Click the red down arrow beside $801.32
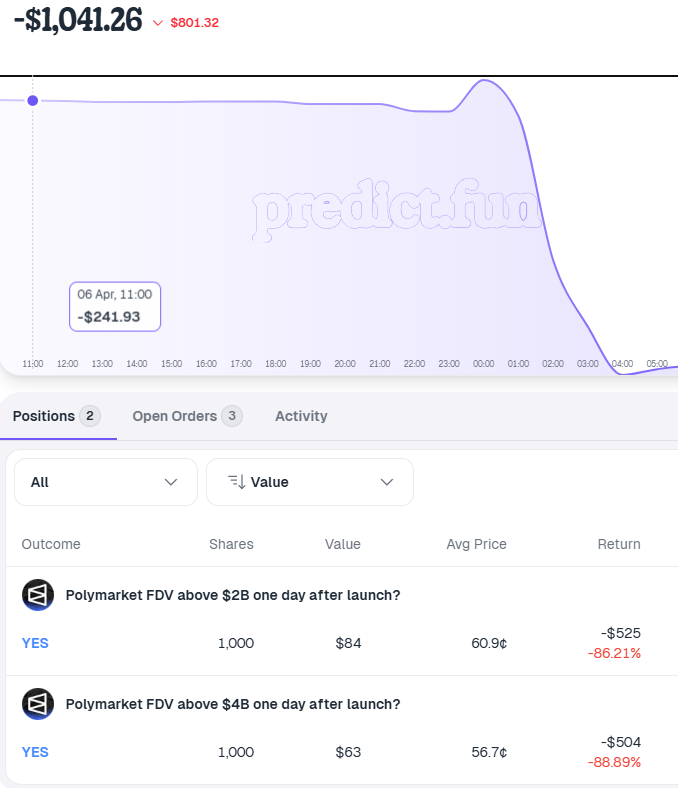The image size is (678, 788). pyautogui.click(x=158, y=23)
